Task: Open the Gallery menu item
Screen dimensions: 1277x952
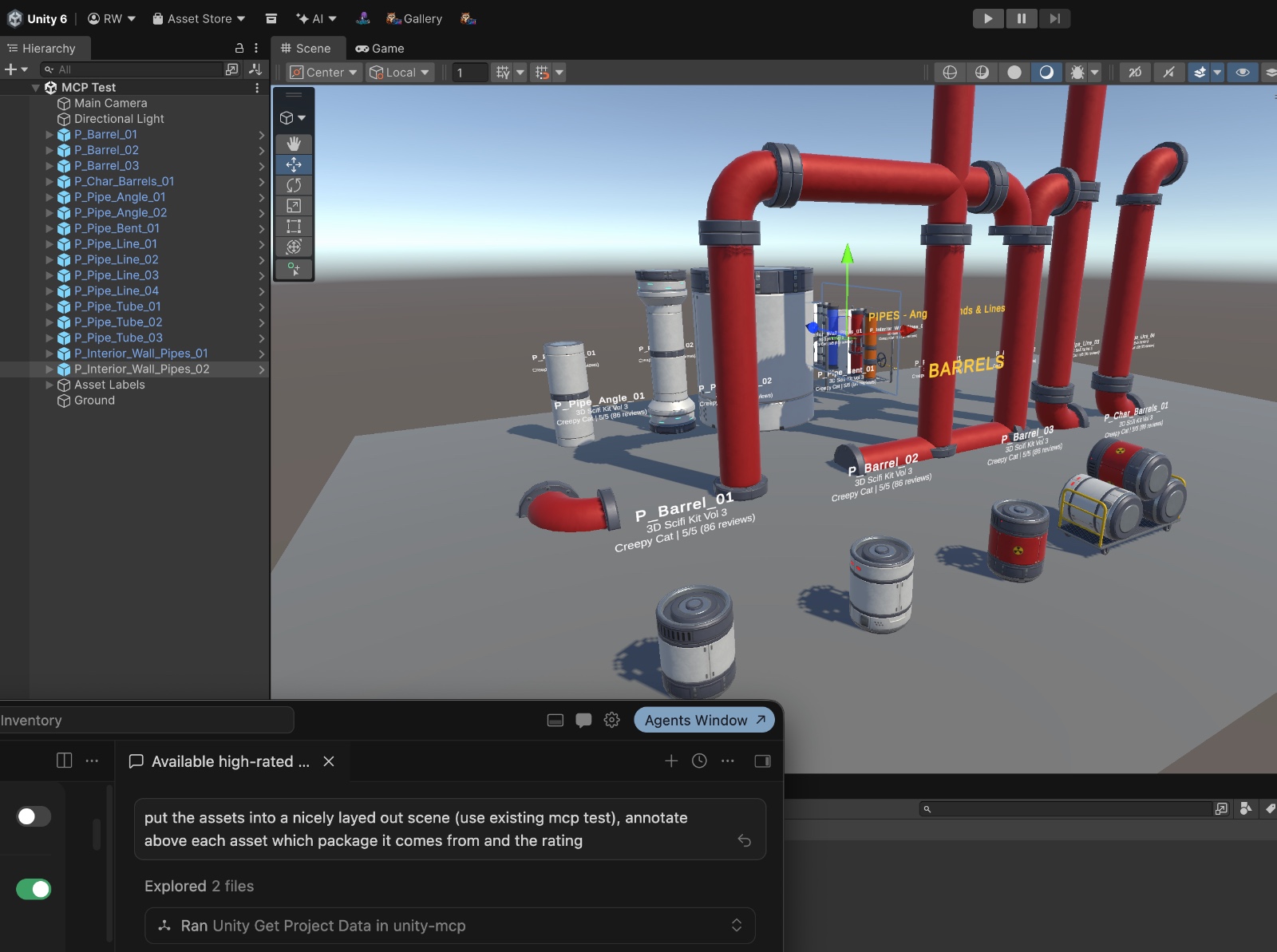Action: (x=414, y=18)
